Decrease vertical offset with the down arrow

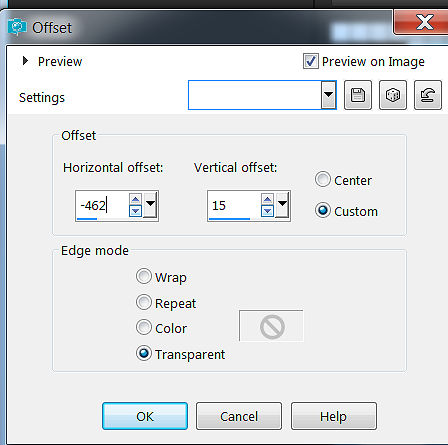(x=267, y=211)
